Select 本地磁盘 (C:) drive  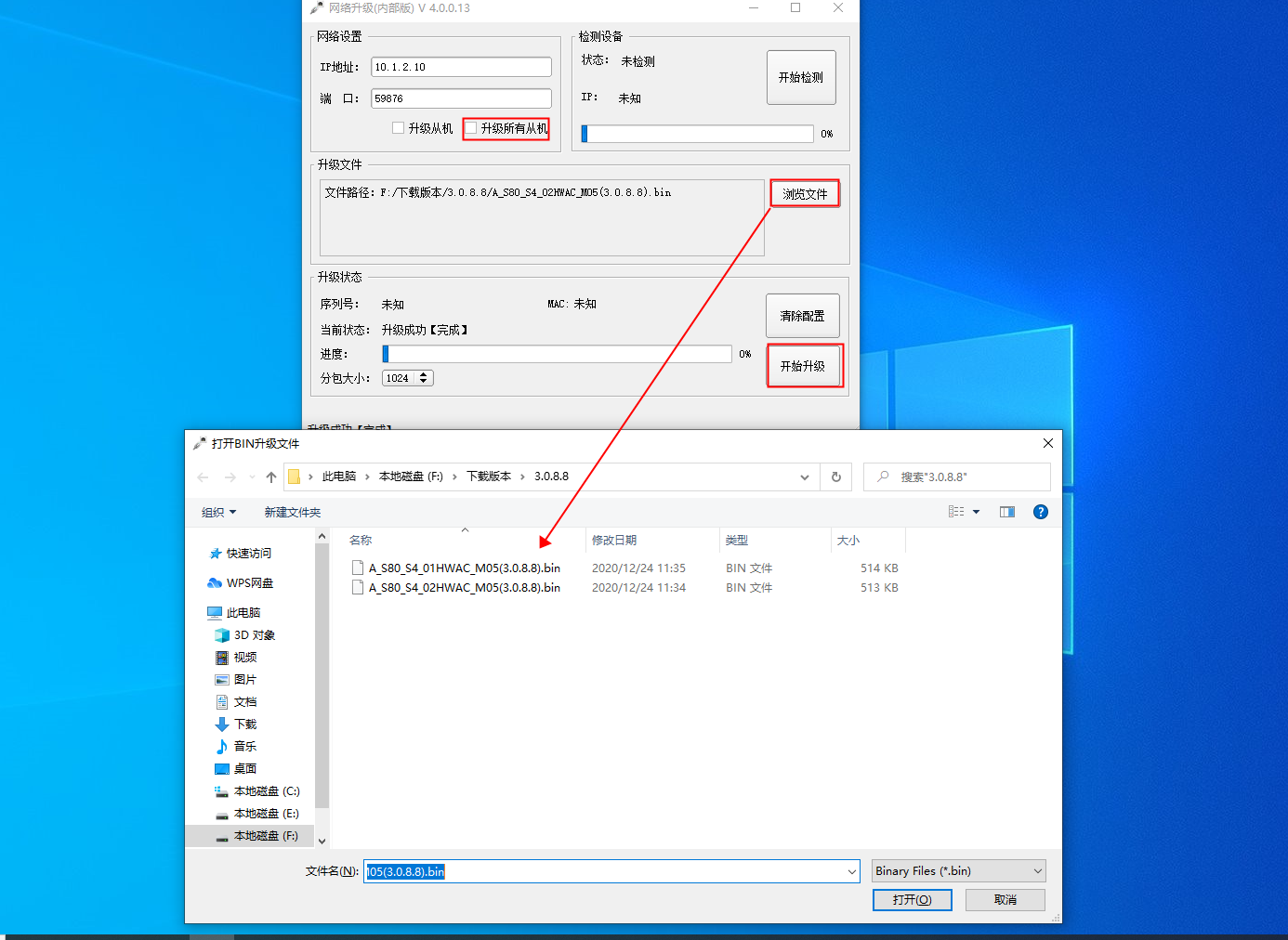(257, 791)
